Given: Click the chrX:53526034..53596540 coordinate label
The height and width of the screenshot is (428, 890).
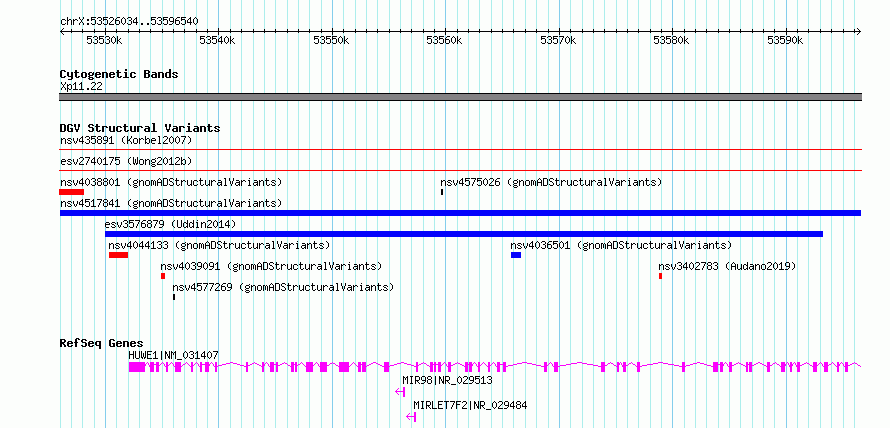Looking at the screenshot, I should point(129,22).
